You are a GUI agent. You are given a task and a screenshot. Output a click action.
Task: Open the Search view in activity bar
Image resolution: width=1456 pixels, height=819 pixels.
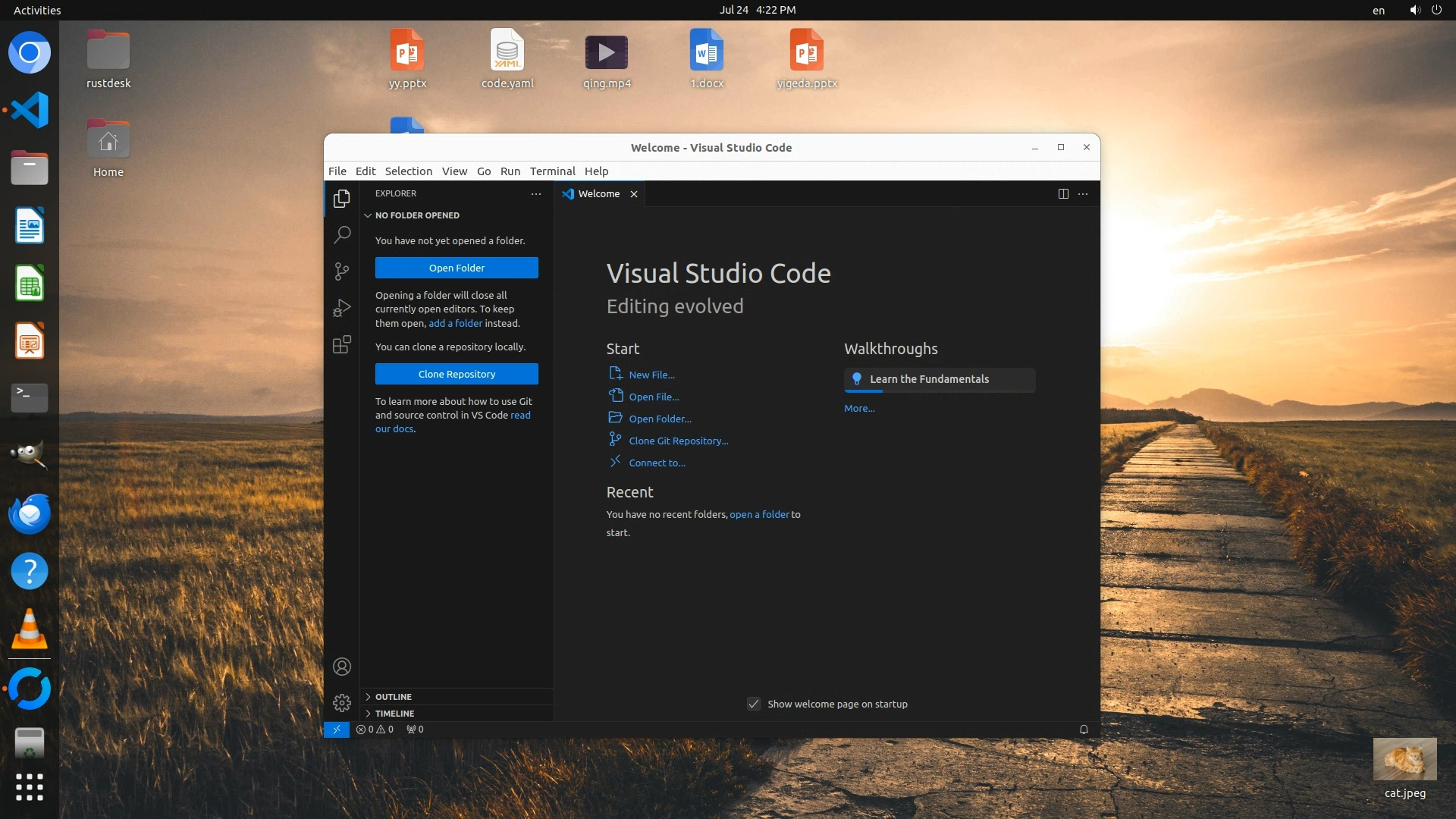tap(342, 234)
